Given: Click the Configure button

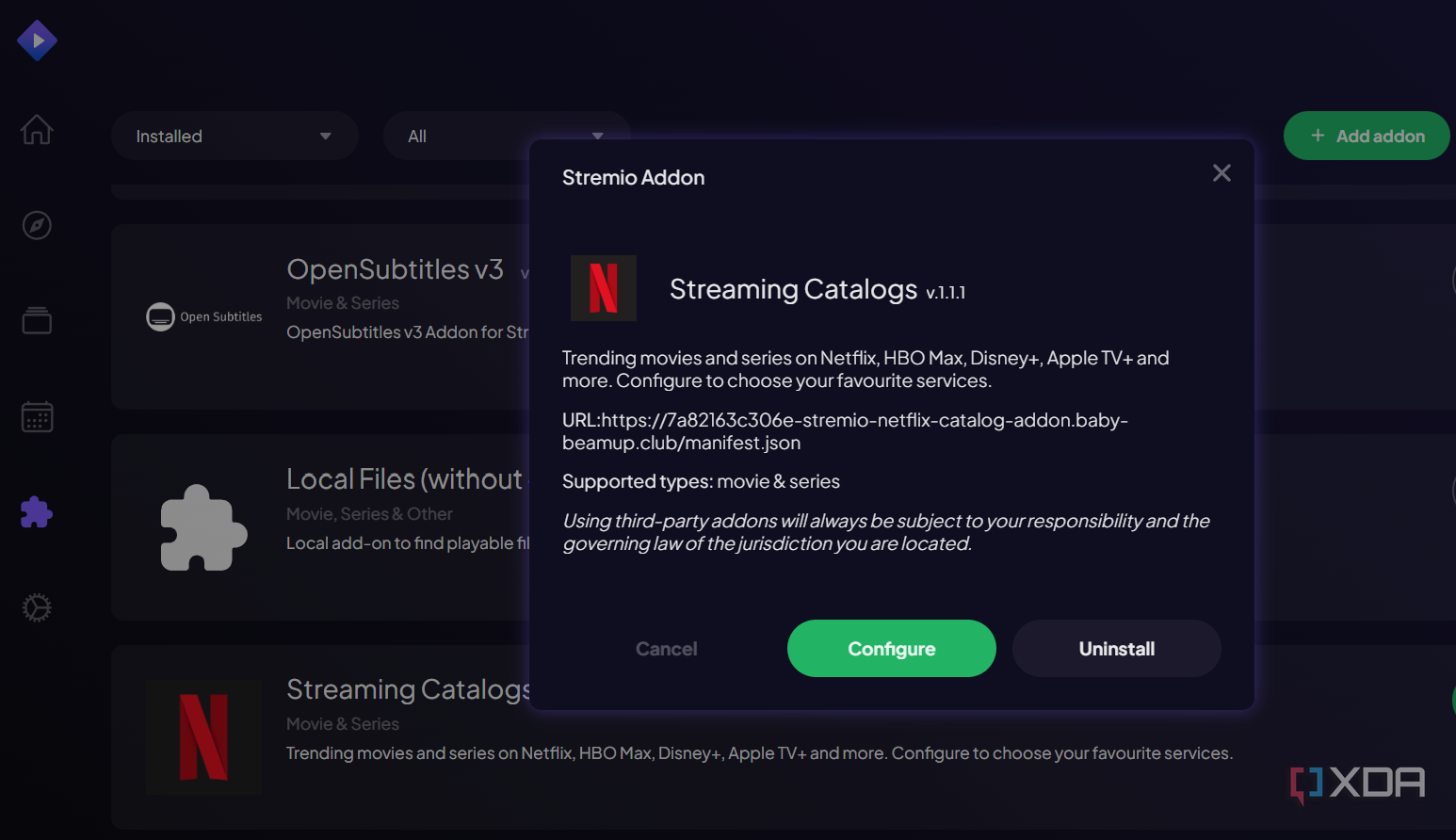Looking at the screenshot, I should (x=892, y=649).
